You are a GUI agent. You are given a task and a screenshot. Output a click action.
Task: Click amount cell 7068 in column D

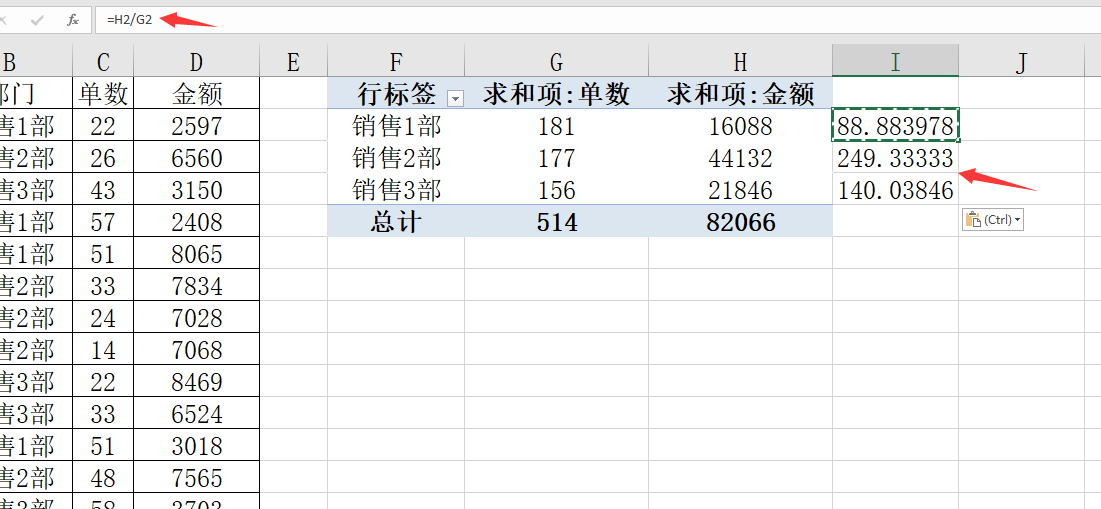pyautogui.click(x=197, y=350)
